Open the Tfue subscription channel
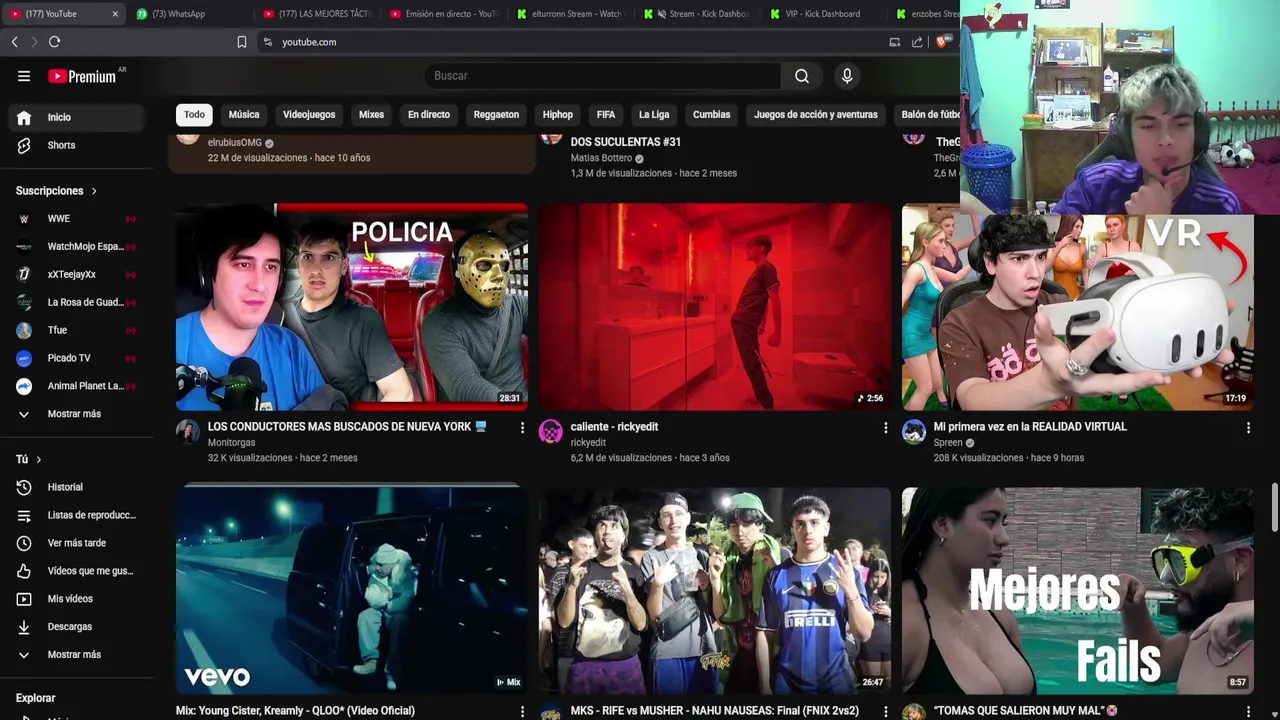This screenshot has height=720, width=1280. pos(76,330)
